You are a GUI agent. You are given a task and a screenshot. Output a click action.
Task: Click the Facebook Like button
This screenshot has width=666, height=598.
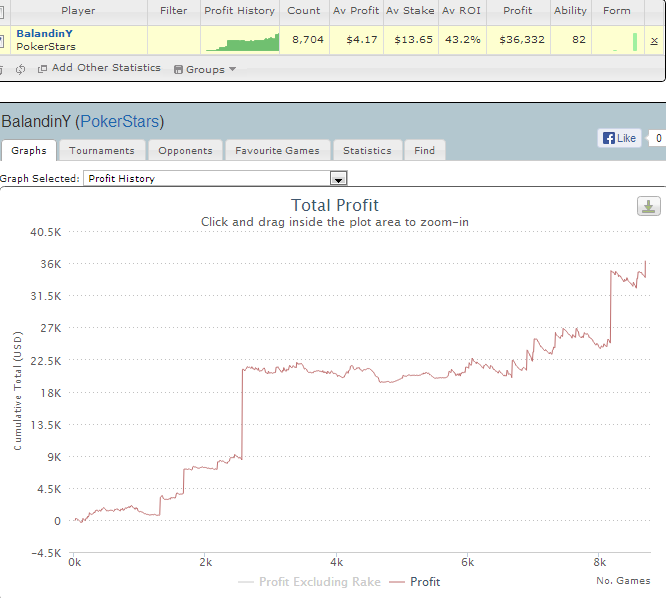coord(619,138)
